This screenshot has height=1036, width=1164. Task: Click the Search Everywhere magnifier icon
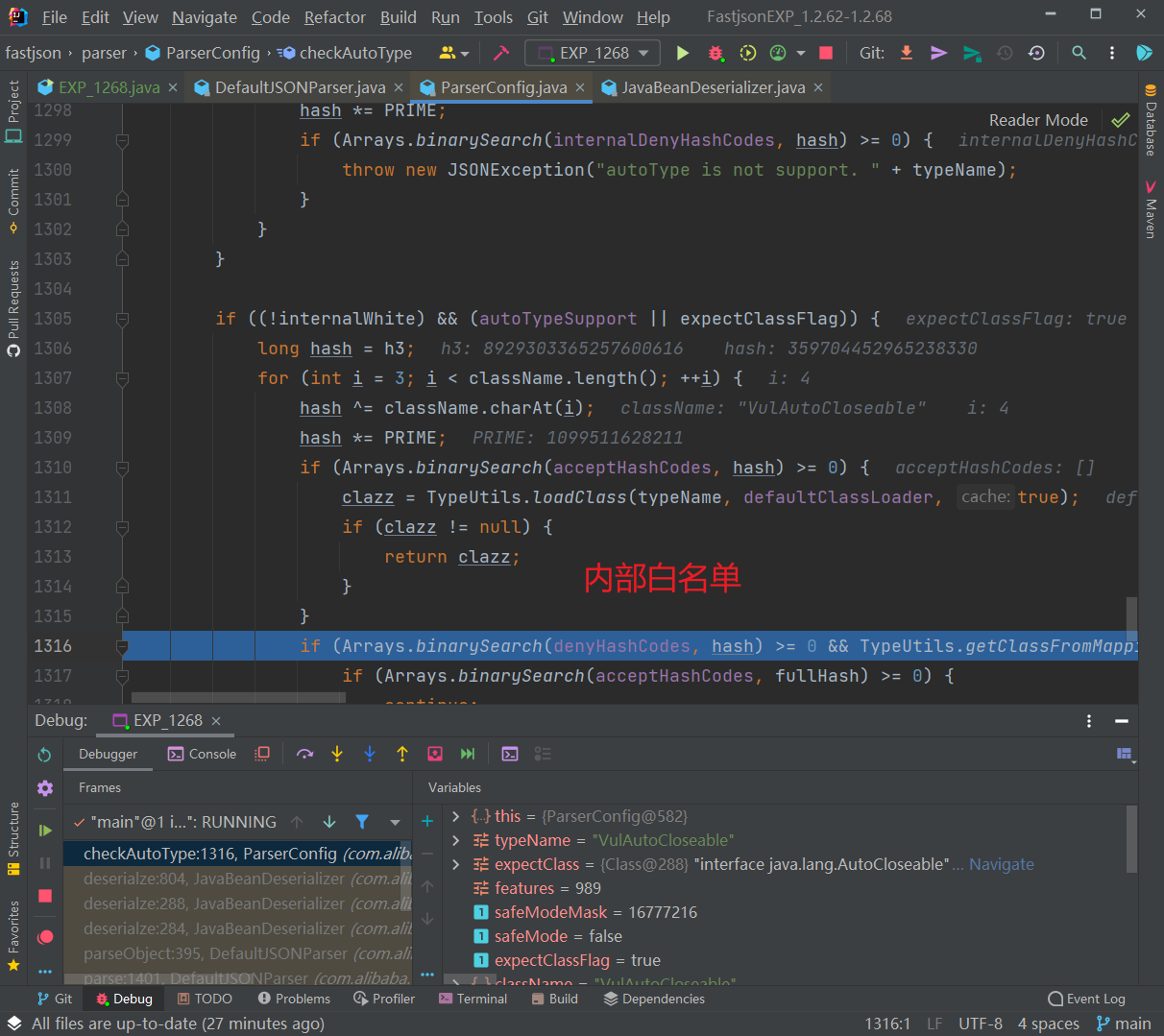pos(1079,53)
